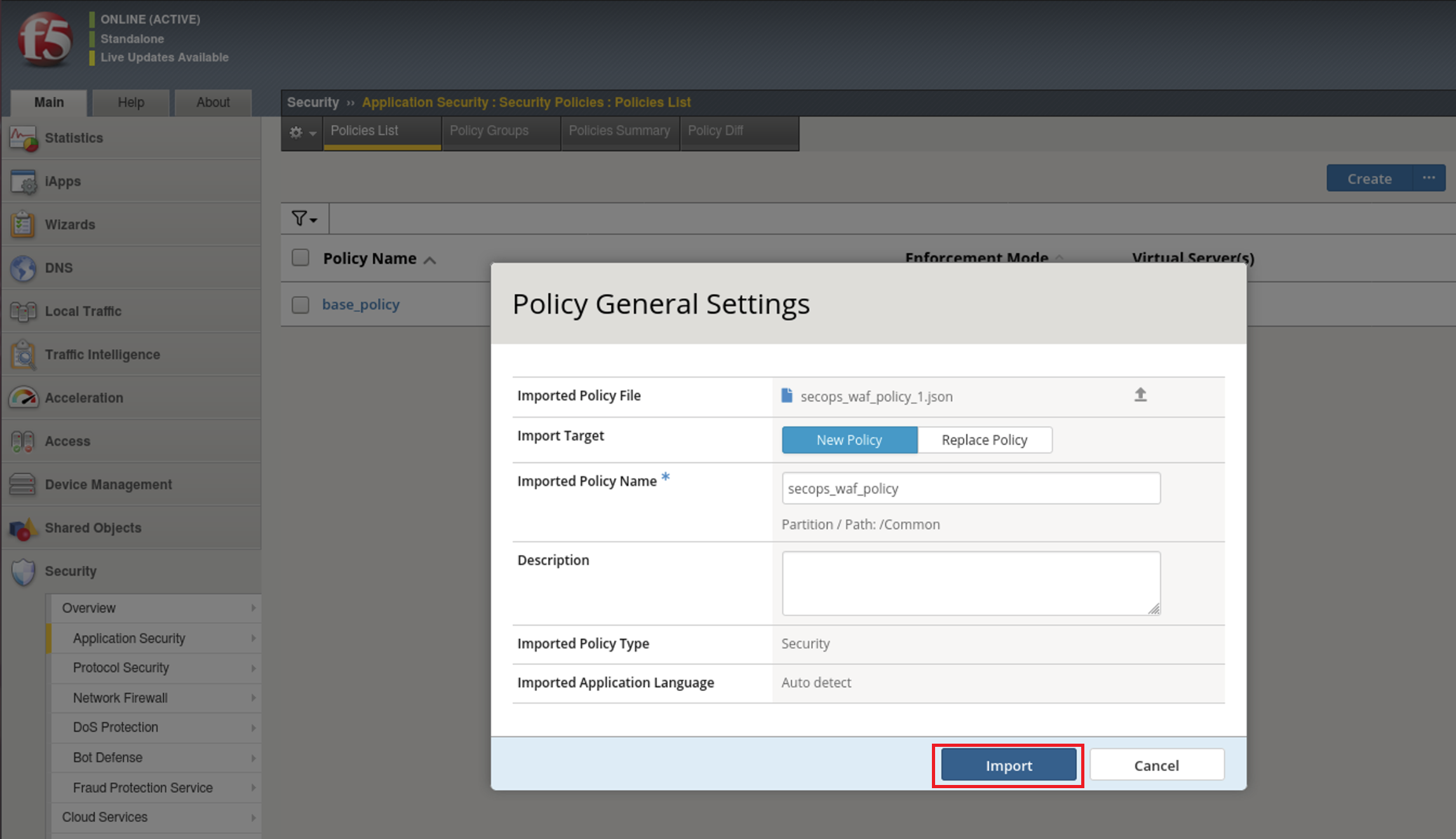The height and width of the screenshot is (839, 1456).
Task: Click the DNS globe icon
Action: tap(23, 268)
